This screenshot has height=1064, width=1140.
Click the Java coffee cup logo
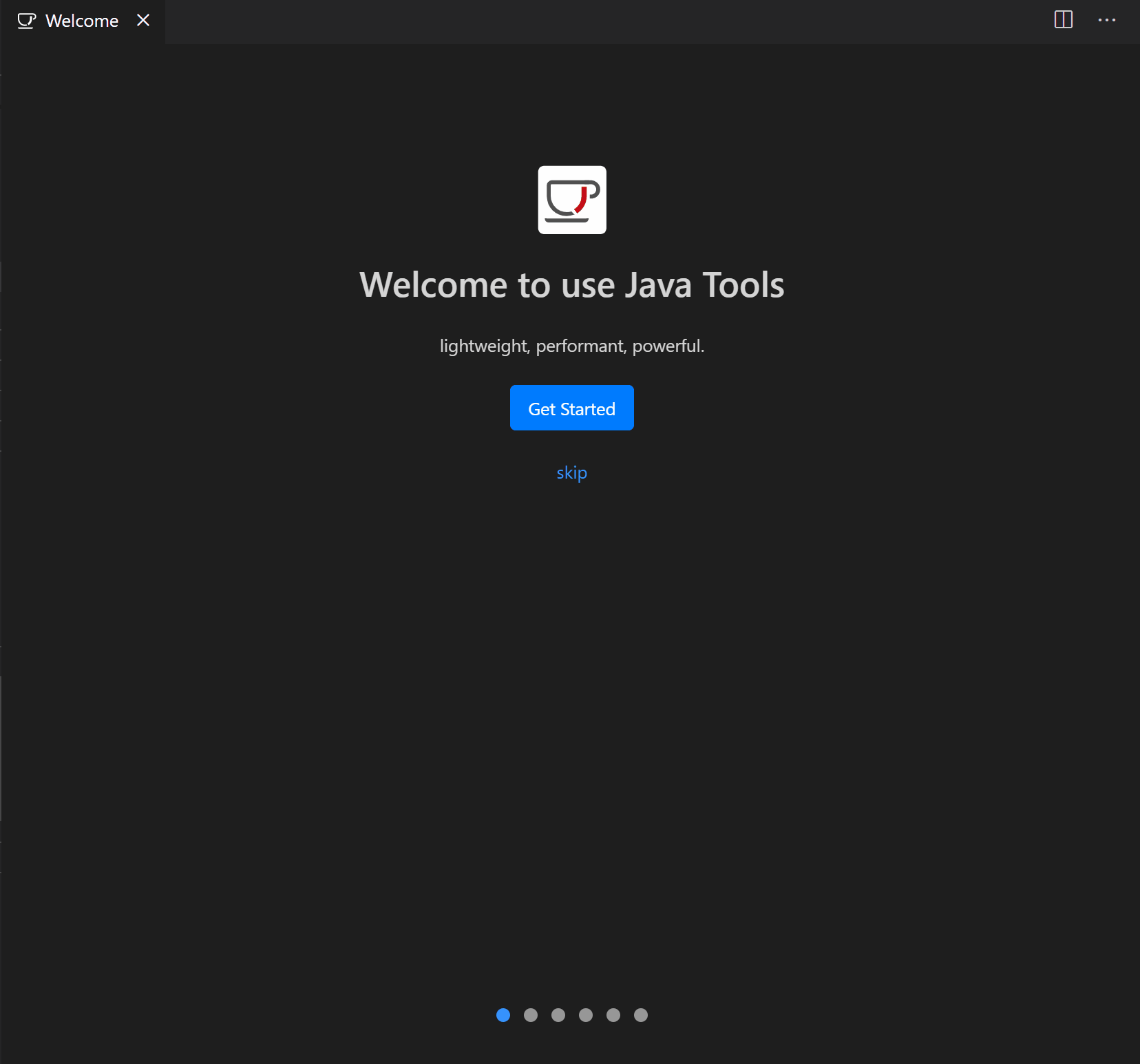point(572,200)
